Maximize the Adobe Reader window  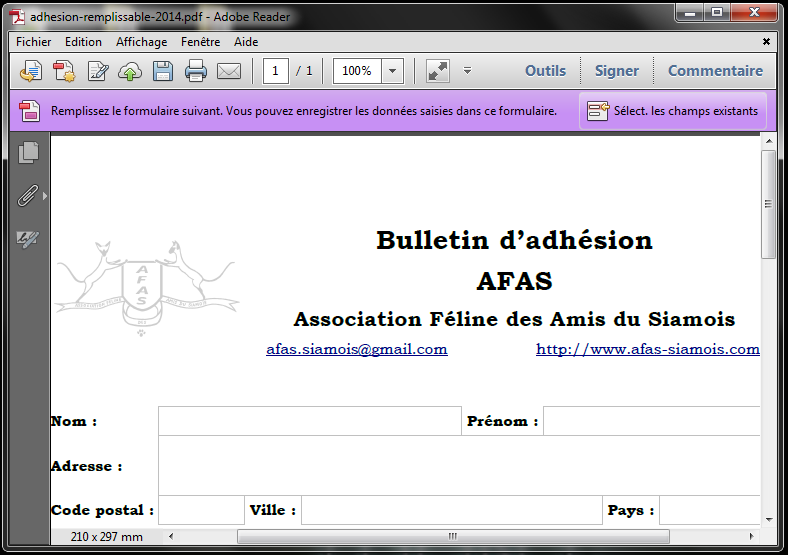point(717,13)
